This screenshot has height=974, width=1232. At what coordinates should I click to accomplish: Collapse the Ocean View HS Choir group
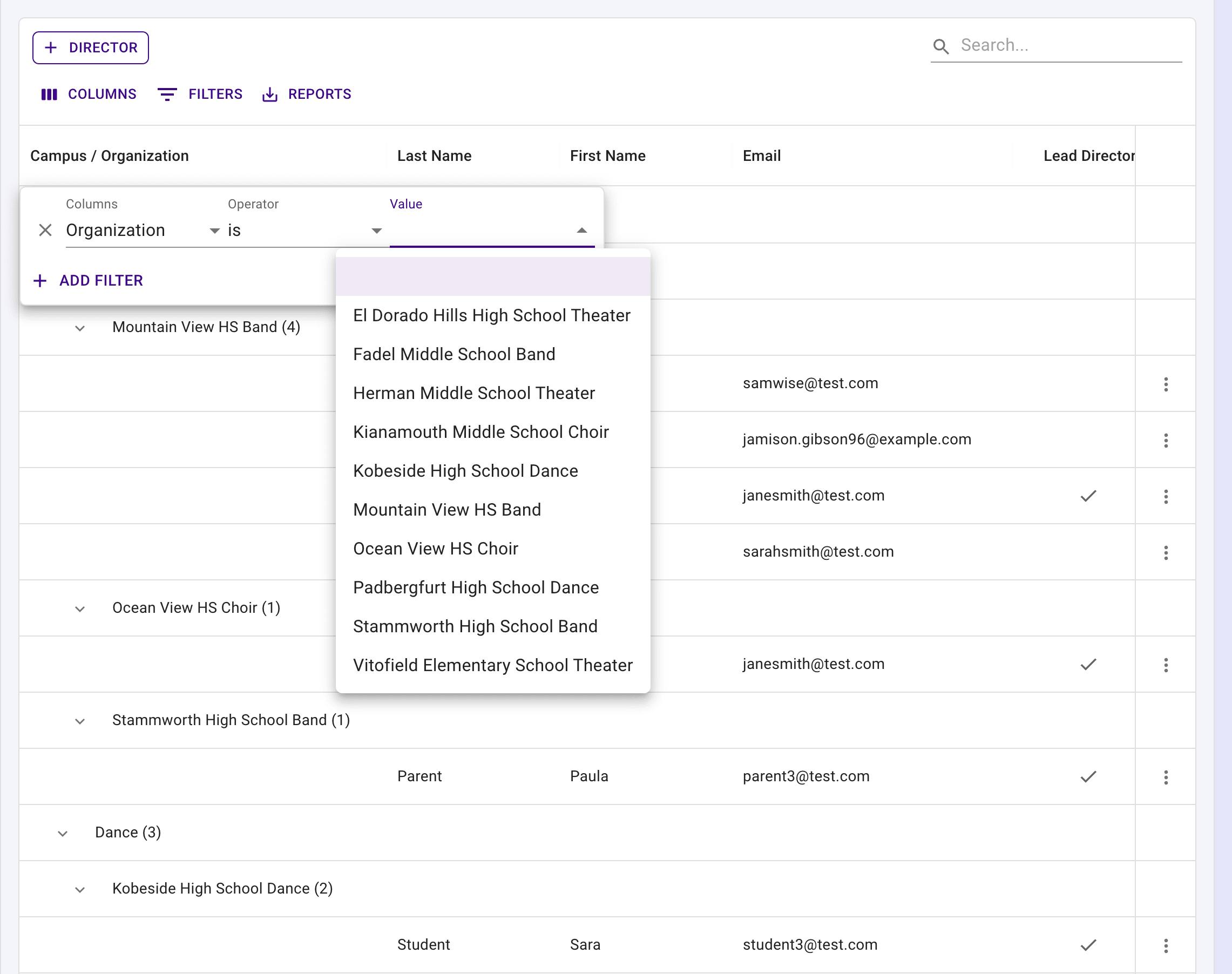click(x=80, y=608)
